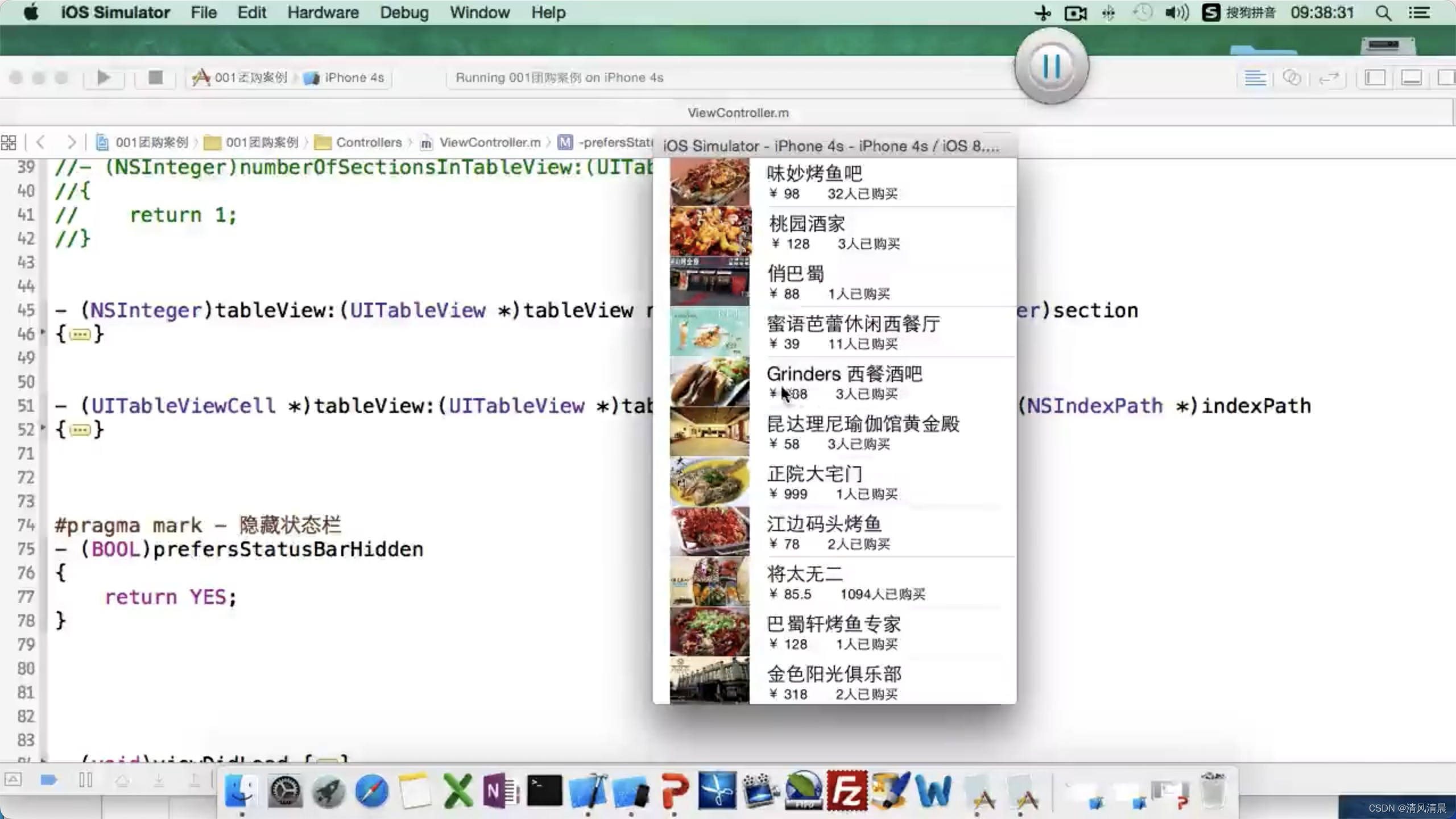
Task: Open the Version editor (arrows icon)
Action: click(x=1329, y=78)
